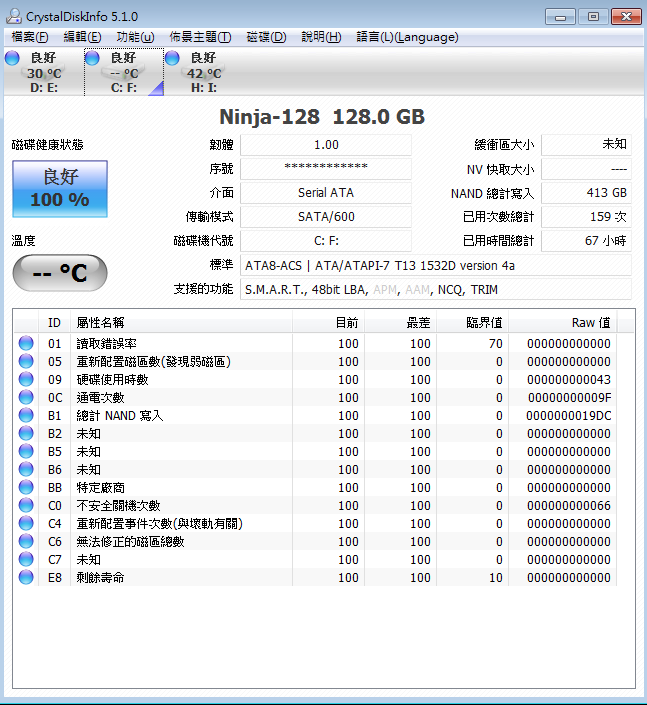
Task: Click status icon for attribute B1
Action: (26, 415)
